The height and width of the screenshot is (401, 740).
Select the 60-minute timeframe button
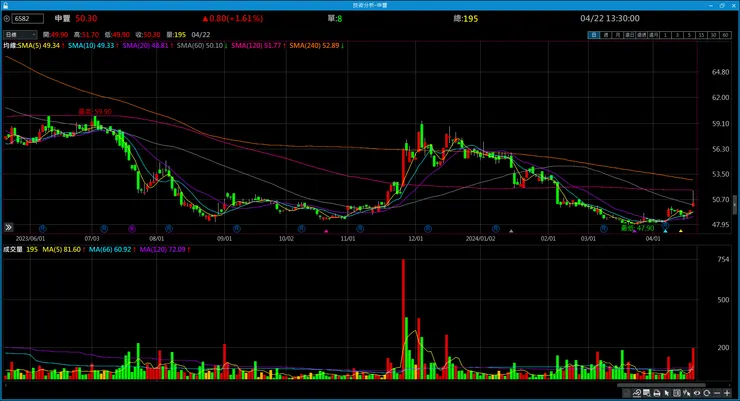[725, 35]
